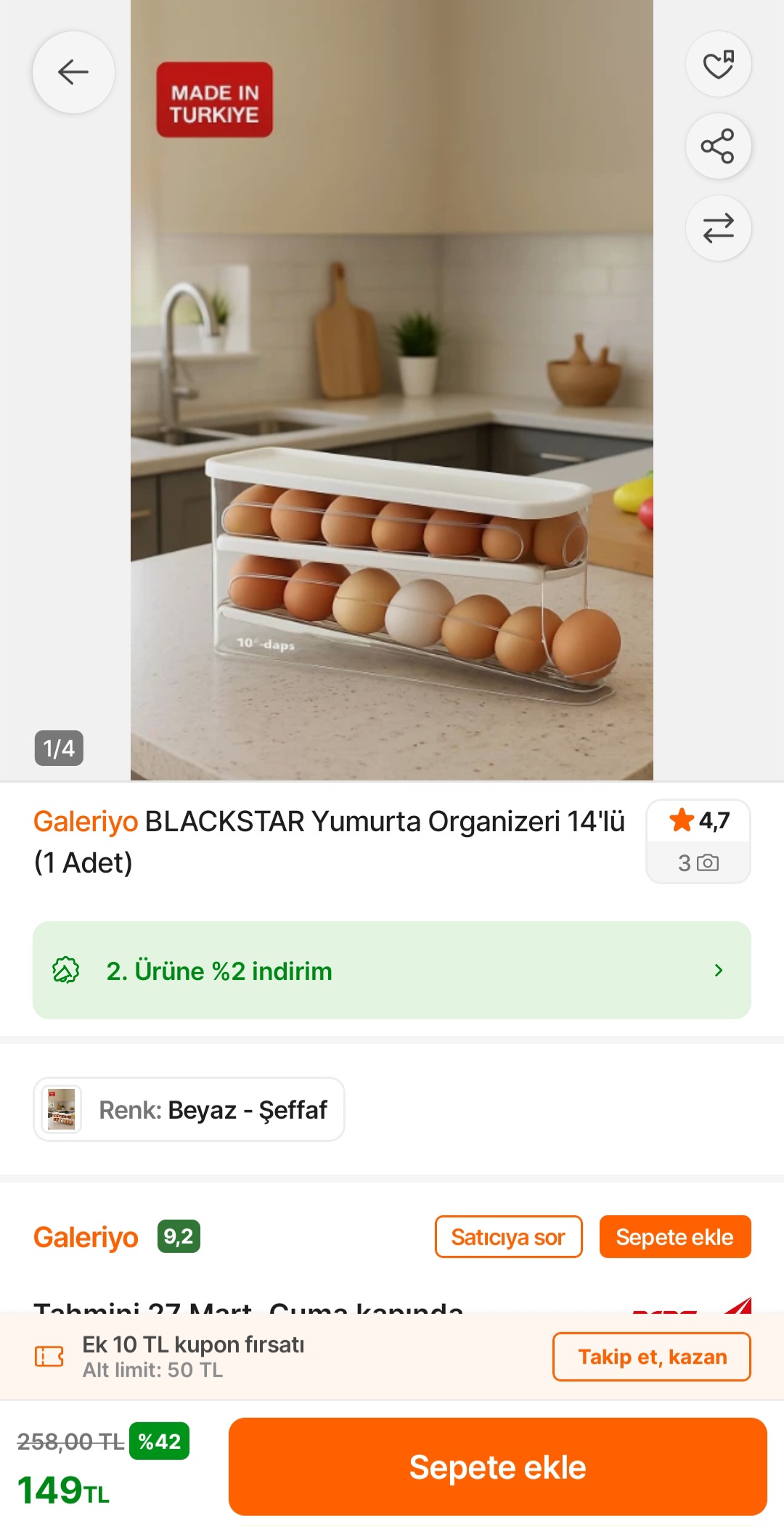This screenshot has height=1526, width=784.
Task: Tap the green discount badge icon
Action: click(x=65, y=970)
